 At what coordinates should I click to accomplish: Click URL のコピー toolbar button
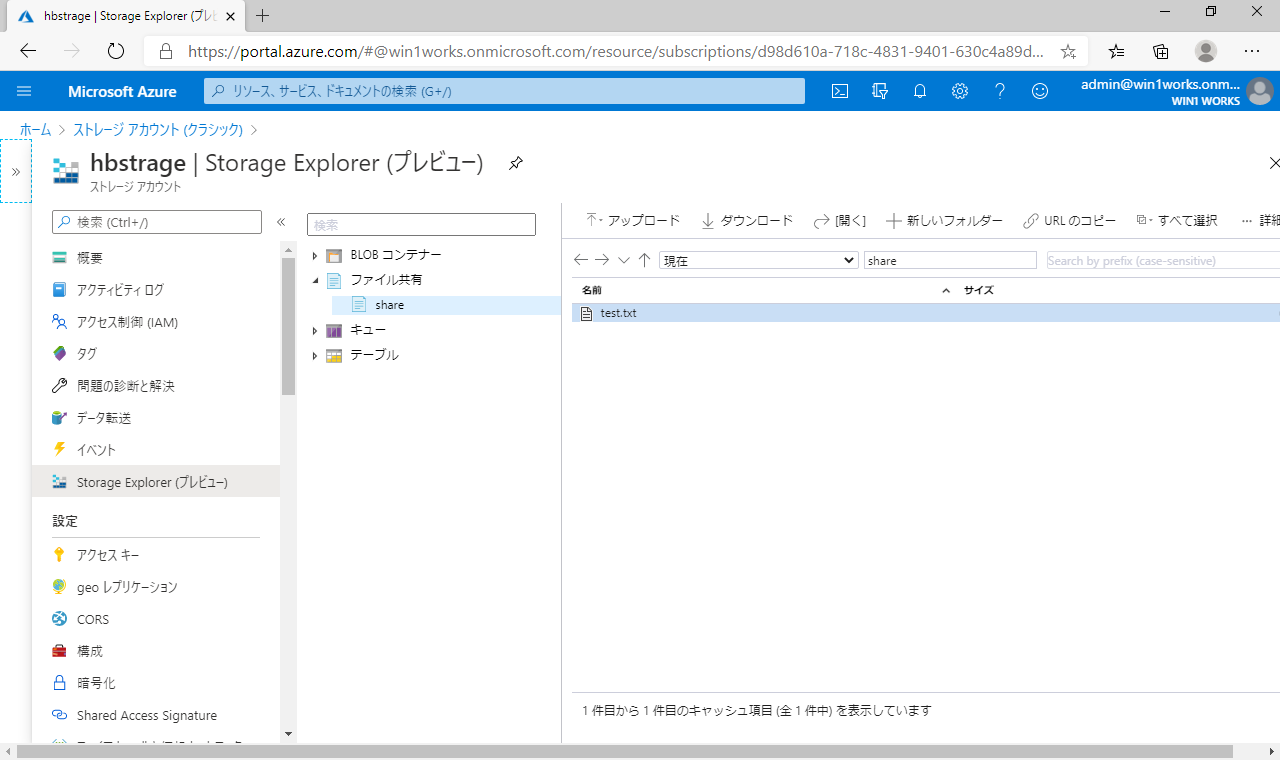point(1069,221)
